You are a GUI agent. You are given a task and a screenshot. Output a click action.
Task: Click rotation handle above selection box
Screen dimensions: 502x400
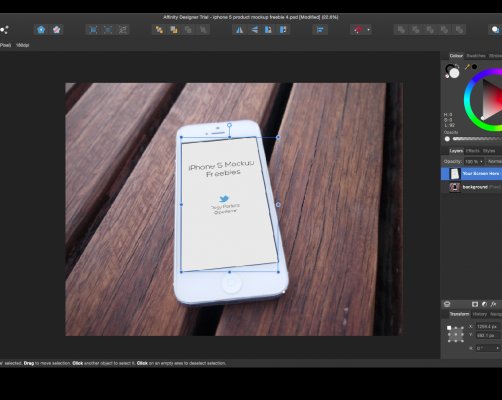229,125
